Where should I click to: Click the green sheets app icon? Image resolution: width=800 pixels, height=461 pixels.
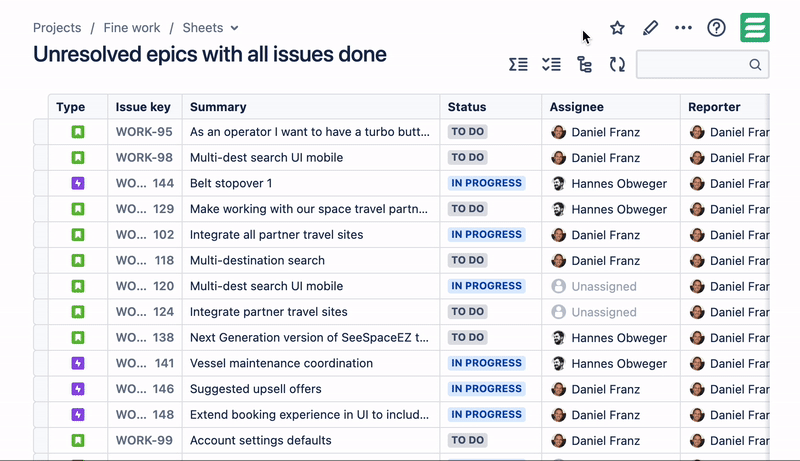coord(755,28)
